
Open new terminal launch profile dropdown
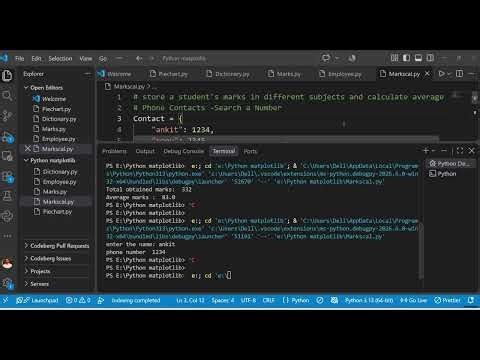[434, 151]
